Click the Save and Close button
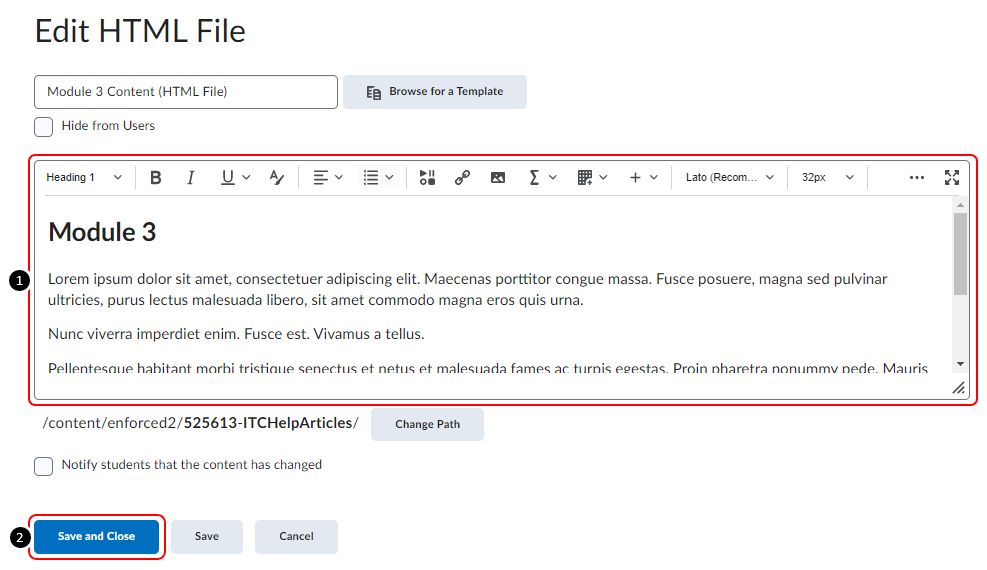Viewport: 987px width, 570px height. pyautogui.click(x=96, y=537)
